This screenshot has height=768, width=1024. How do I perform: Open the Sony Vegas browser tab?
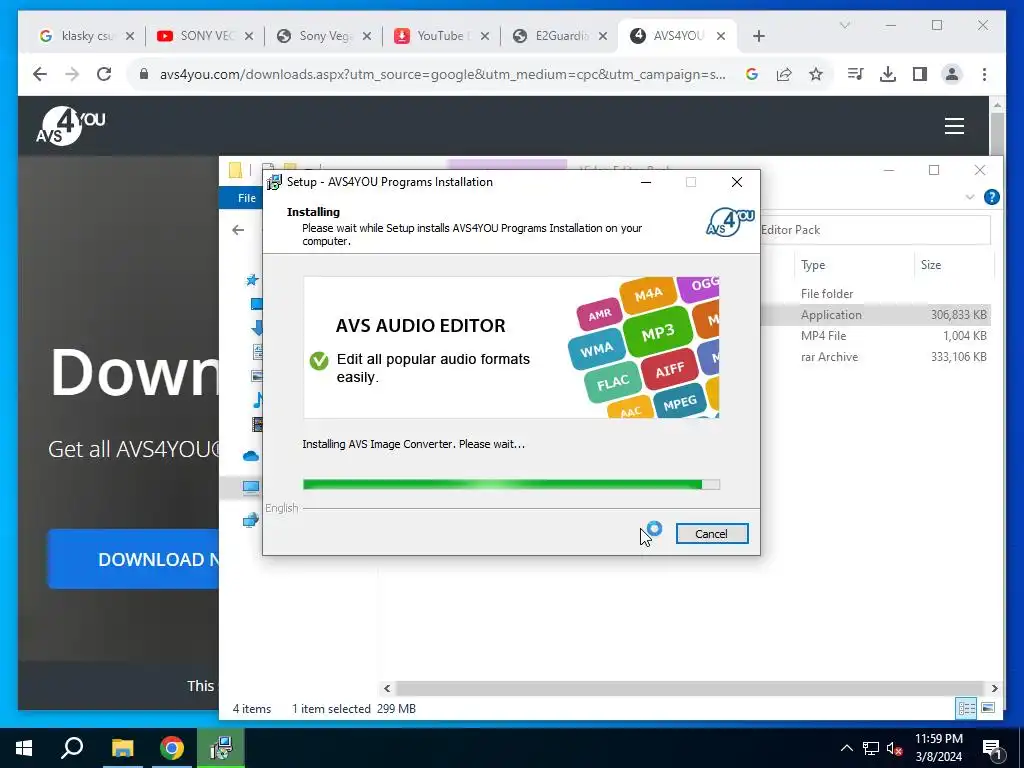[x=325, y=36]
